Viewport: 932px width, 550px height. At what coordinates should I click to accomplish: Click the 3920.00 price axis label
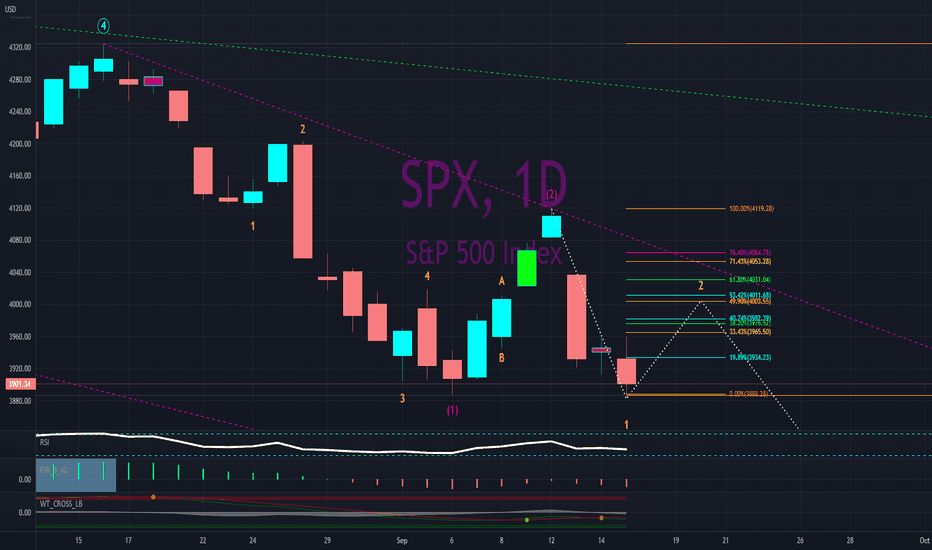20,369
